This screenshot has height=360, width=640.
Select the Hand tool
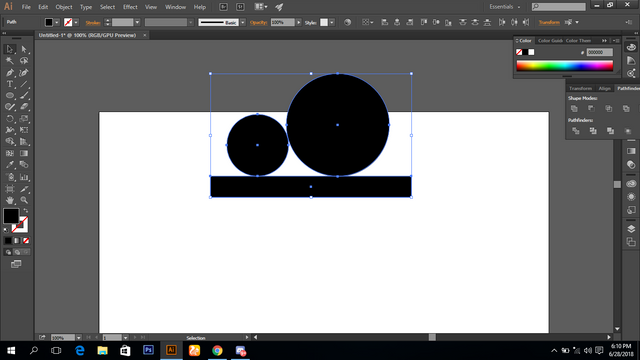click(x=10, y=200)
